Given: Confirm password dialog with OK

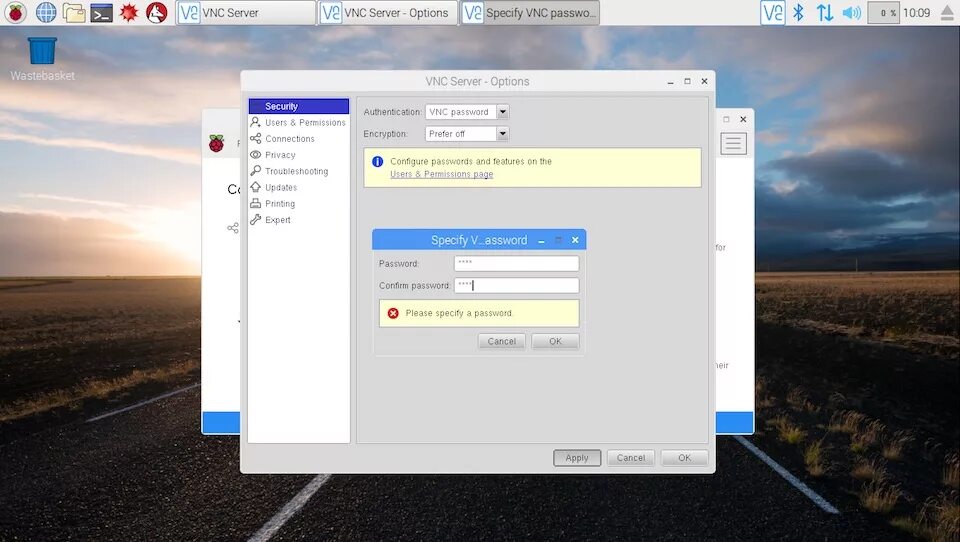Looking at the screenshot, I should click(x=555, y=341).
